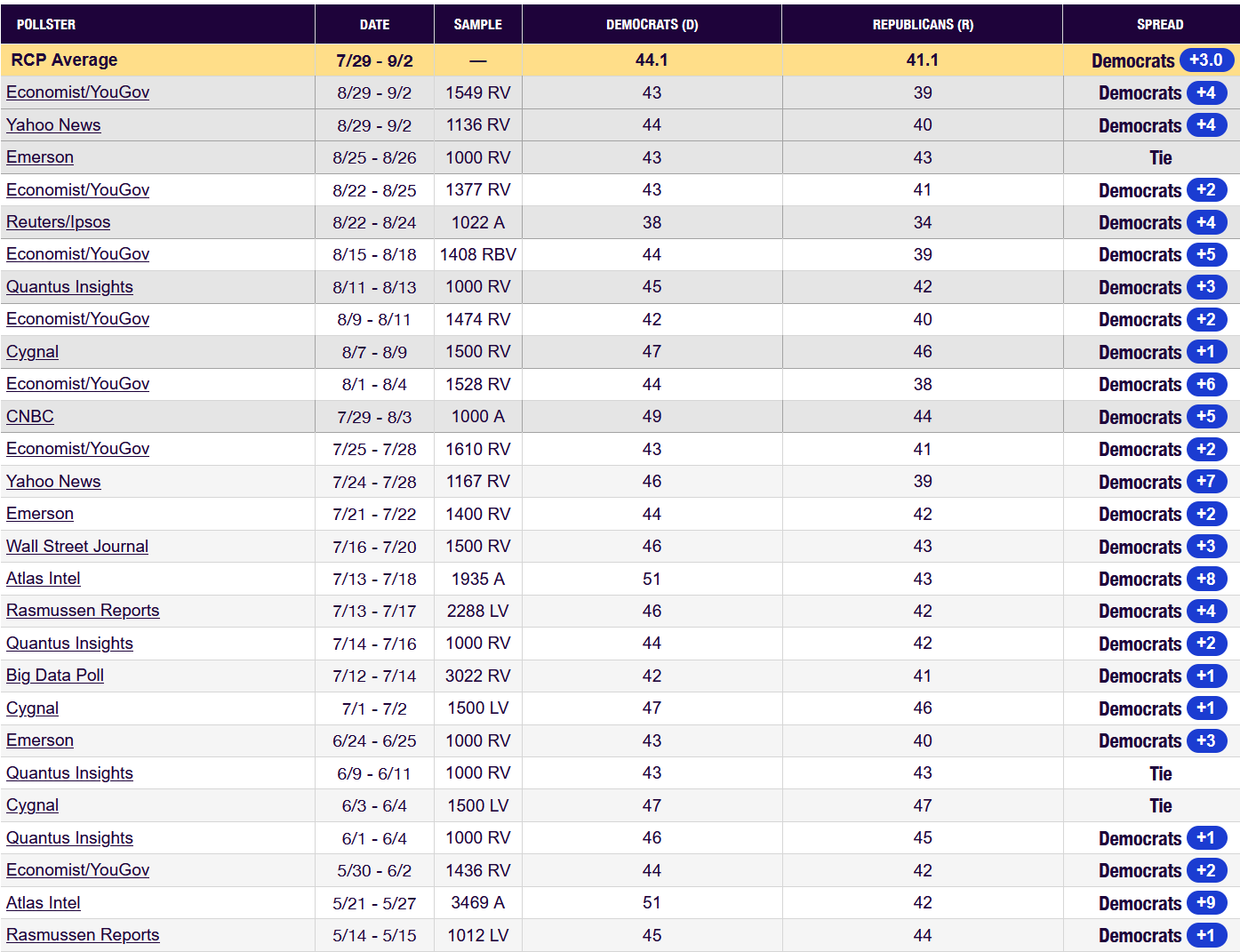The image size is (1240, 952).
Task: Click the sample size cell 1136 RV
Action: (x=478, y=125)
